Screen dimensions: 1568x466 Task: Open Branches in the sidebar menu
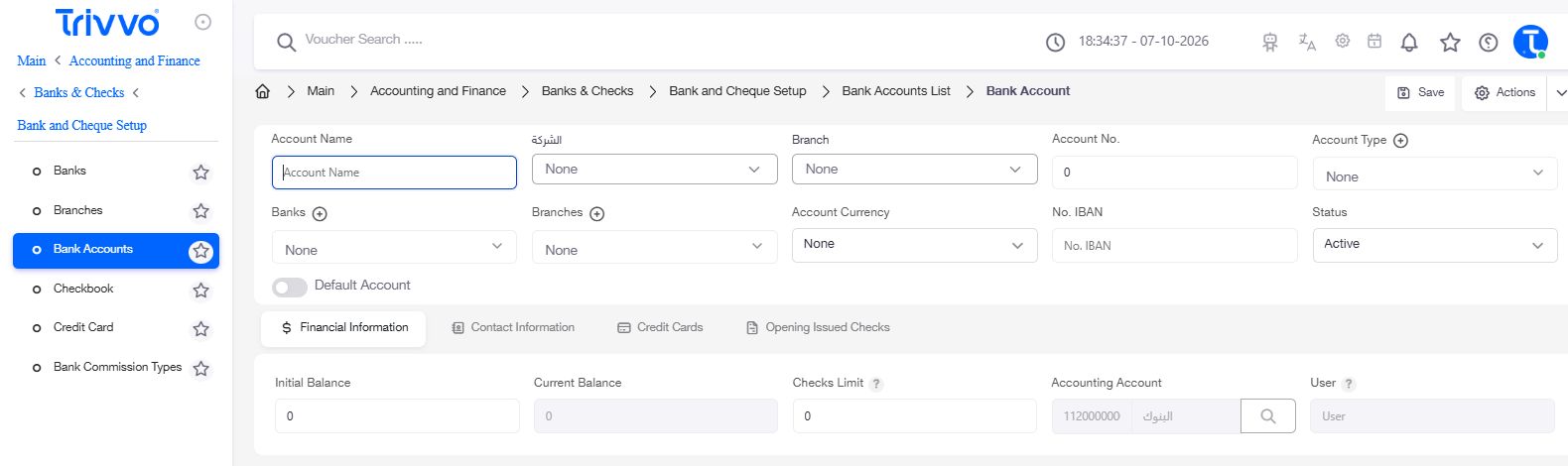click(77, 210)
